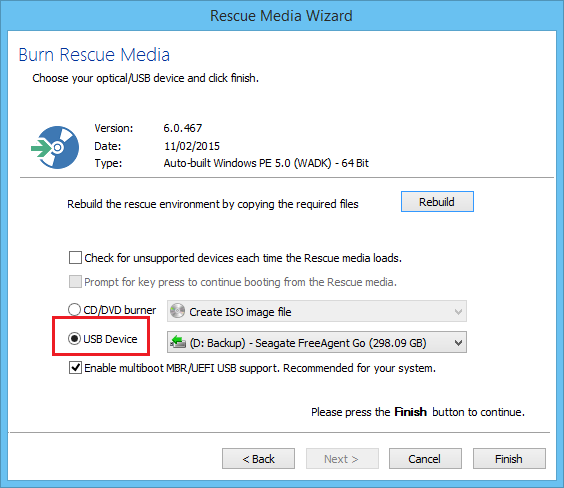The height and width of the screenshot is (488, 564).
Task: Click the disabled Next > button
Action: [342, 459]
